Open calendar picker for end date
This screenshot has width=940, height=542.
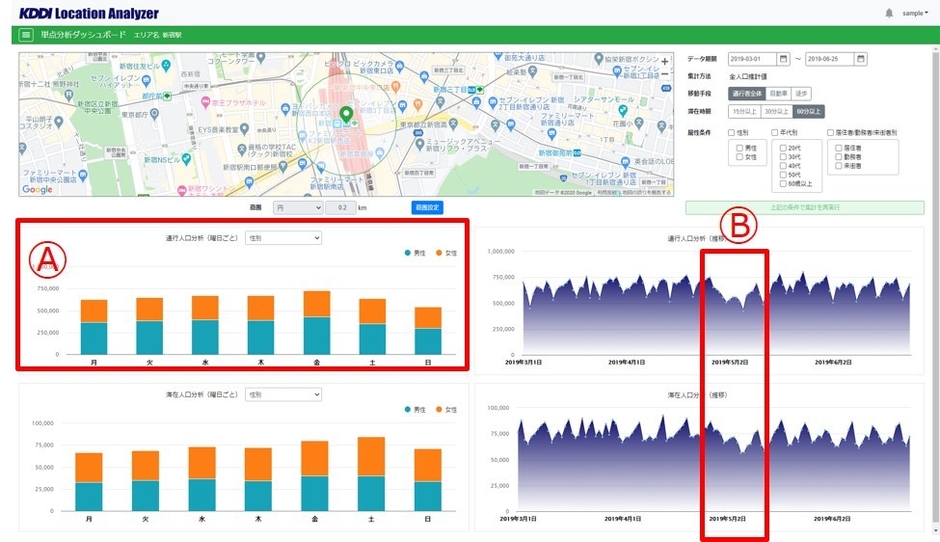pyautogui.click(x=860, y=59)
